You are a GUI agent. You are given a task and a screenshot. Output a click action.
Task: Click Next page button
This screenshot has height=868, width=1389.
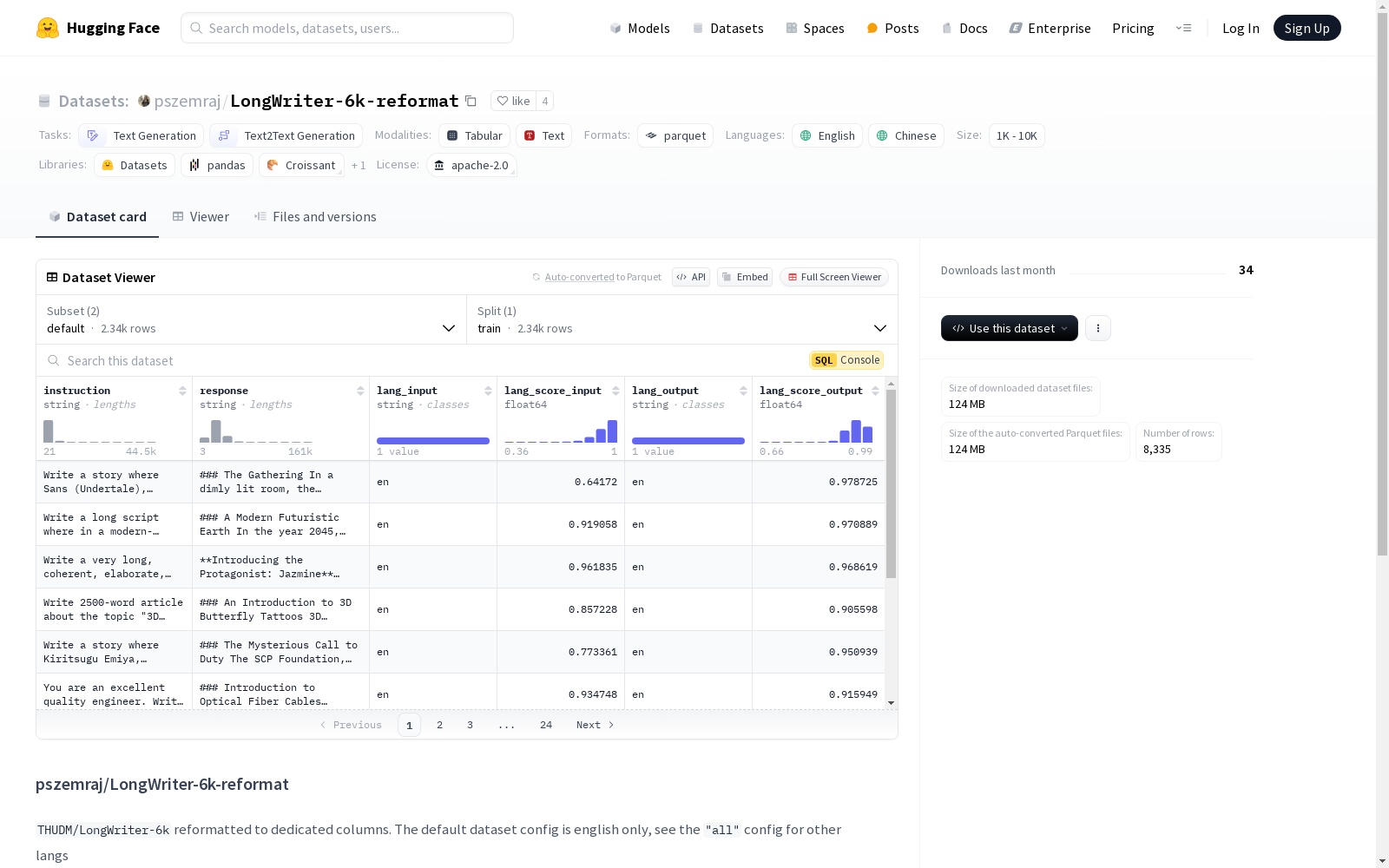coord(596,725)
